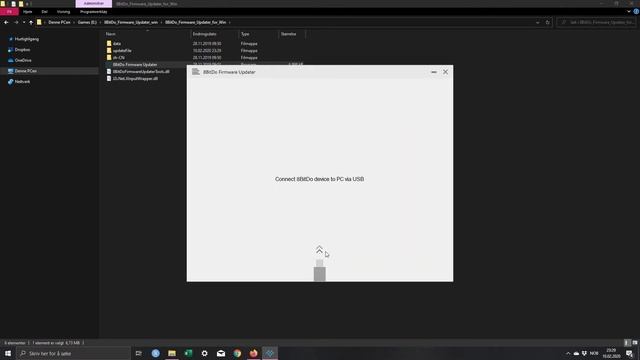This screenshot has width=640, height=360.
Task: Select the 8BitDo updater taskbar icon
Action: click(x=270, y=353)
